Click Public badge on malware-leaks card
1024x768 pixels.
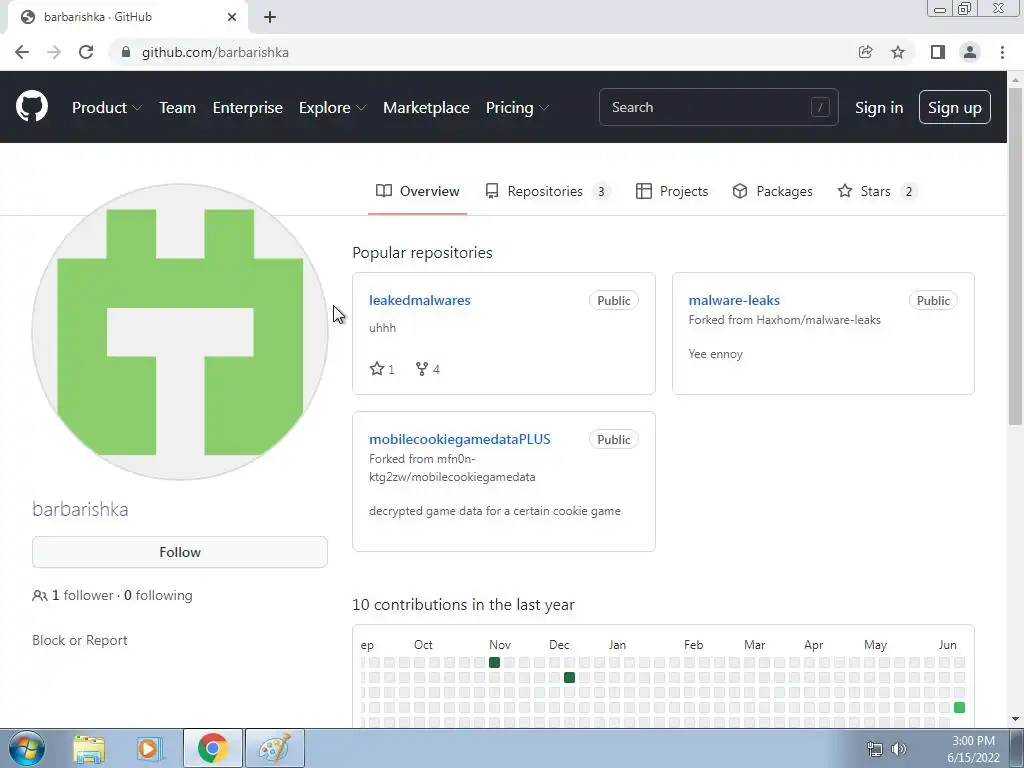tap(933, 300)
